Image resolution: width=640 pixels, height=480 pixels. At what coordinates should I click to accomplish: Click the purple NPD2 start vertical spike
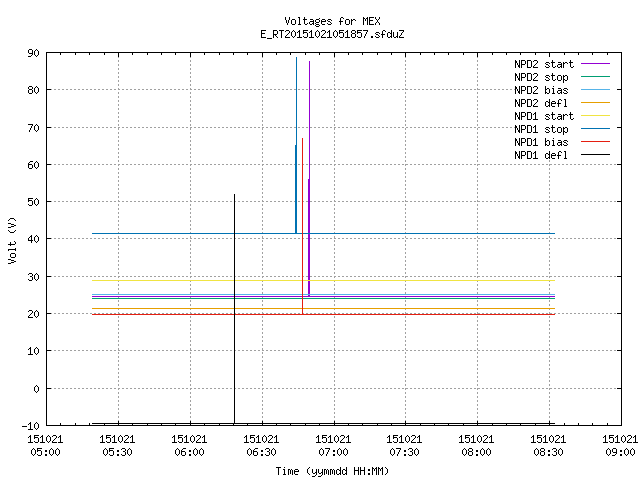(x=309, y=178)
